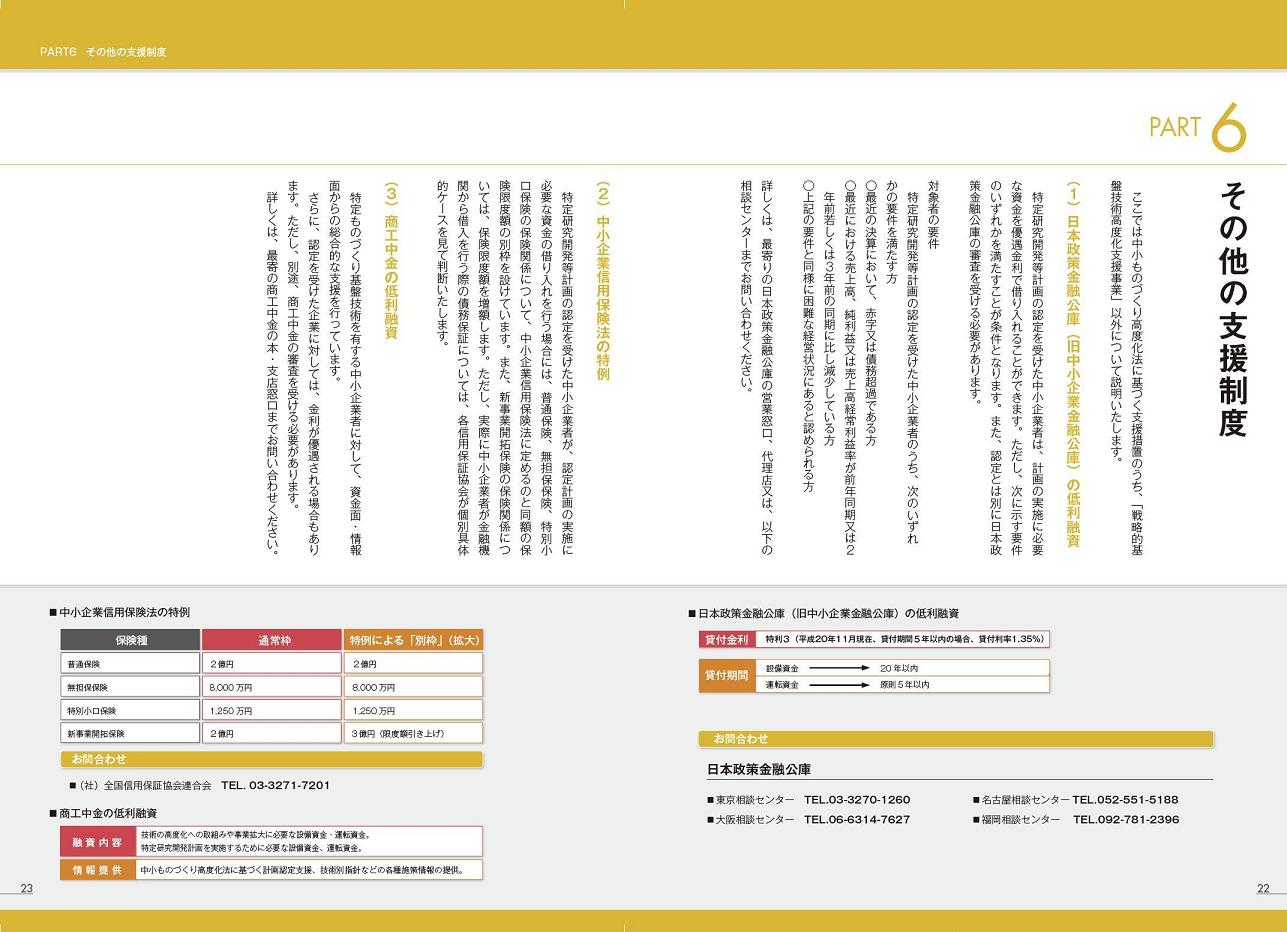Click table header '特例による「別枠」(拡大)'
Viewport: 1287px width, 932px height.
coord(414,640)
